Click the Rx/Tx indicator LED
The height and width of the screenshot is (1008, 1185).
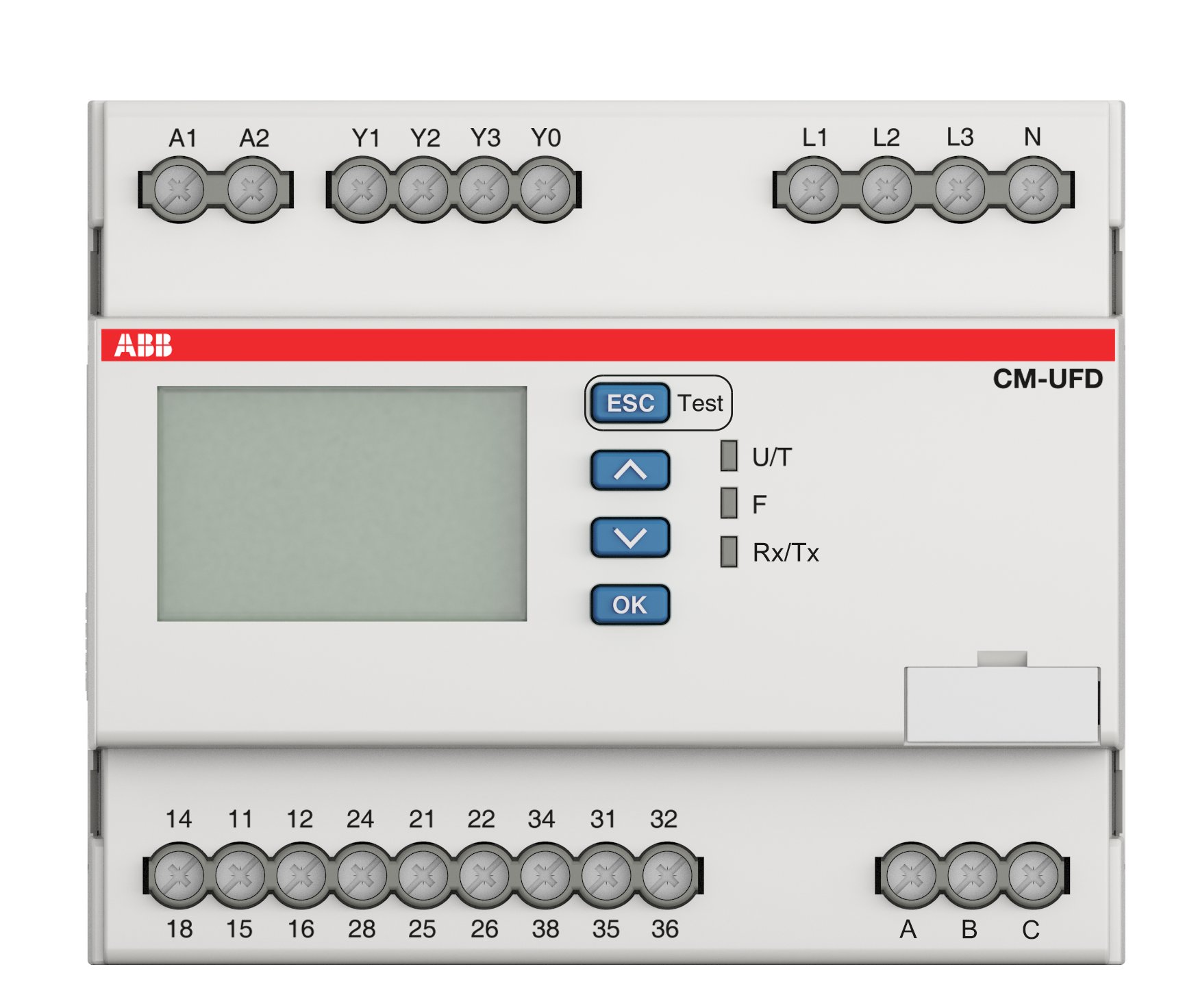click(x=729, y=551)
